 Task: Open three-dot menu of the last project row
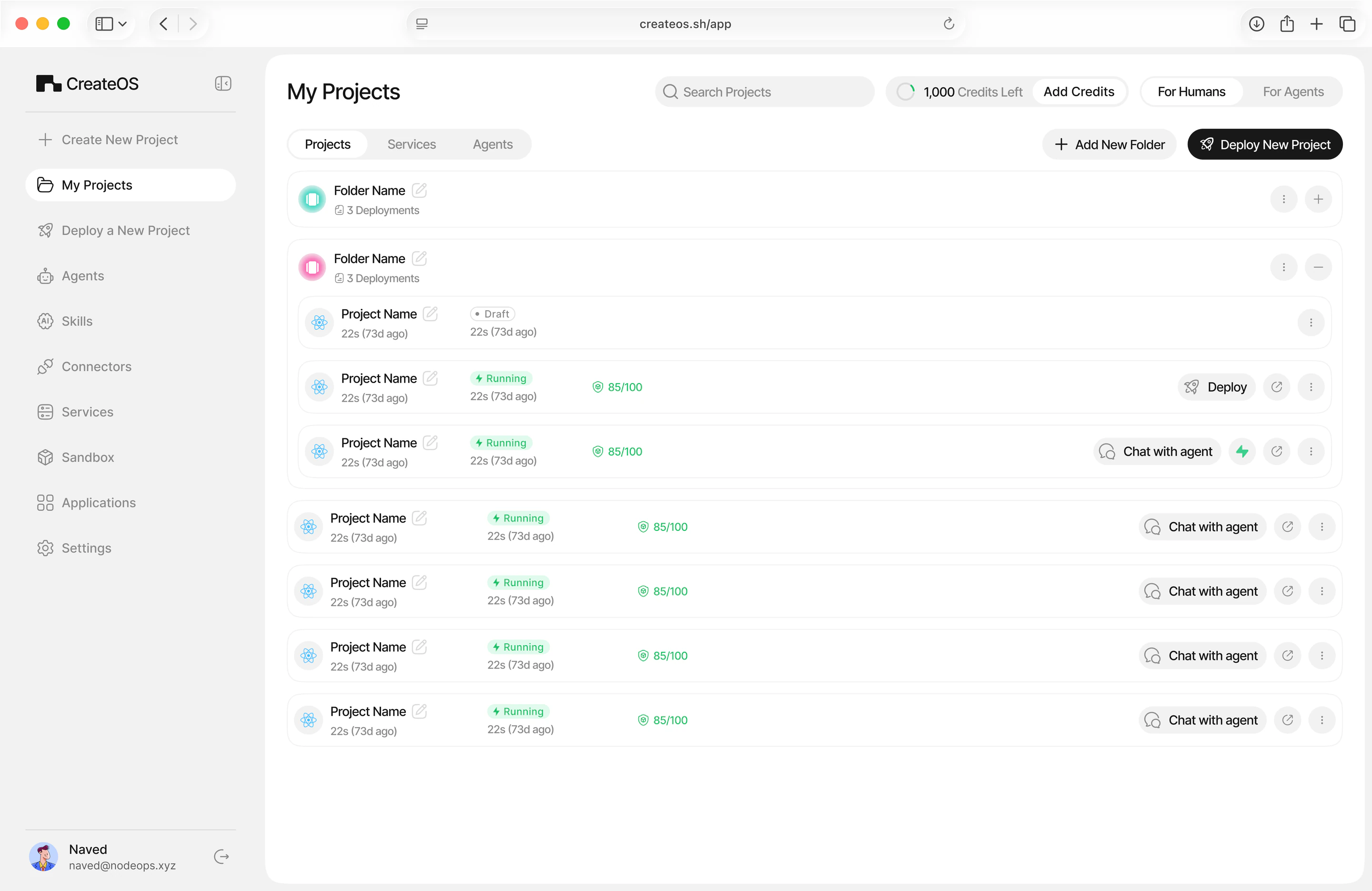pyautogui.click(x=1322, y=720)
